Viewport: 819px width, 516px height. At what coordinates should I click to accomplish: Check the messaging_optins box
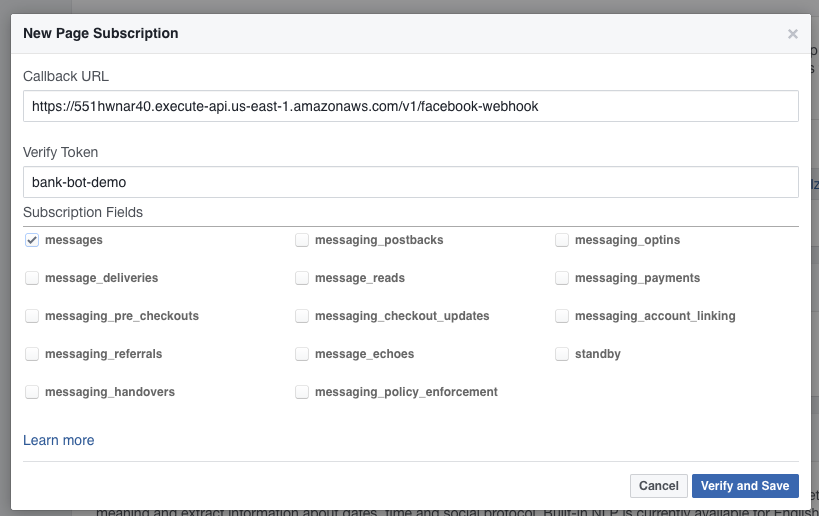point(562,240)
